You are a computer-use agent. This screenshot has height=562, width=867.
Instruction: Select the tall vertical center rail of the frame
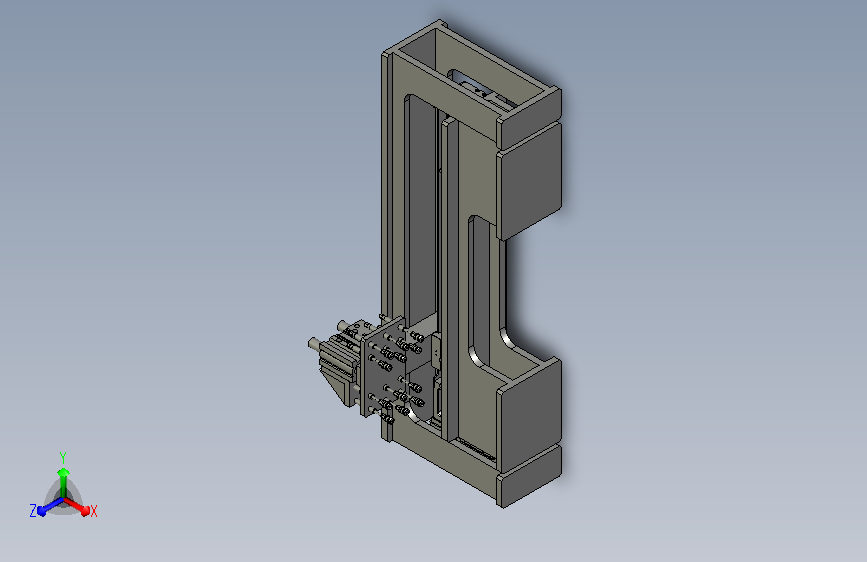click(x=450, y=279)
